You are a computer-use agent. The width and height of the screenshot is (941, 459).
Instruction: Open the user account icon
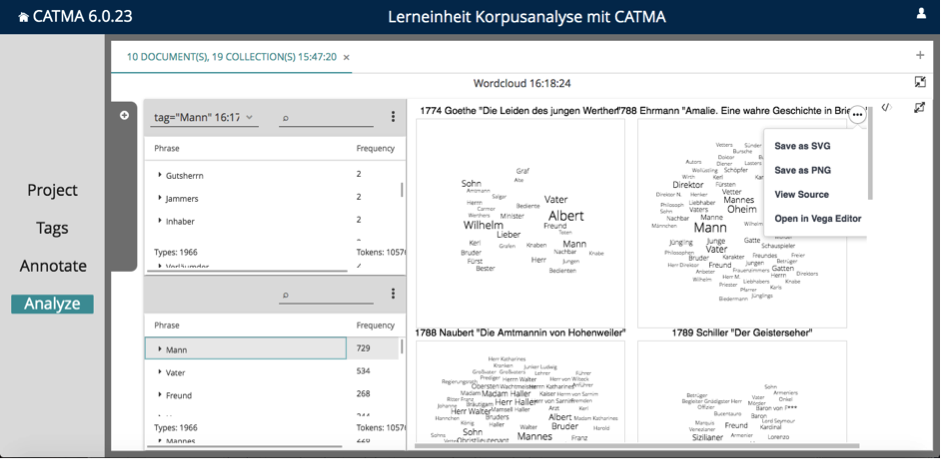pos(921,14)
